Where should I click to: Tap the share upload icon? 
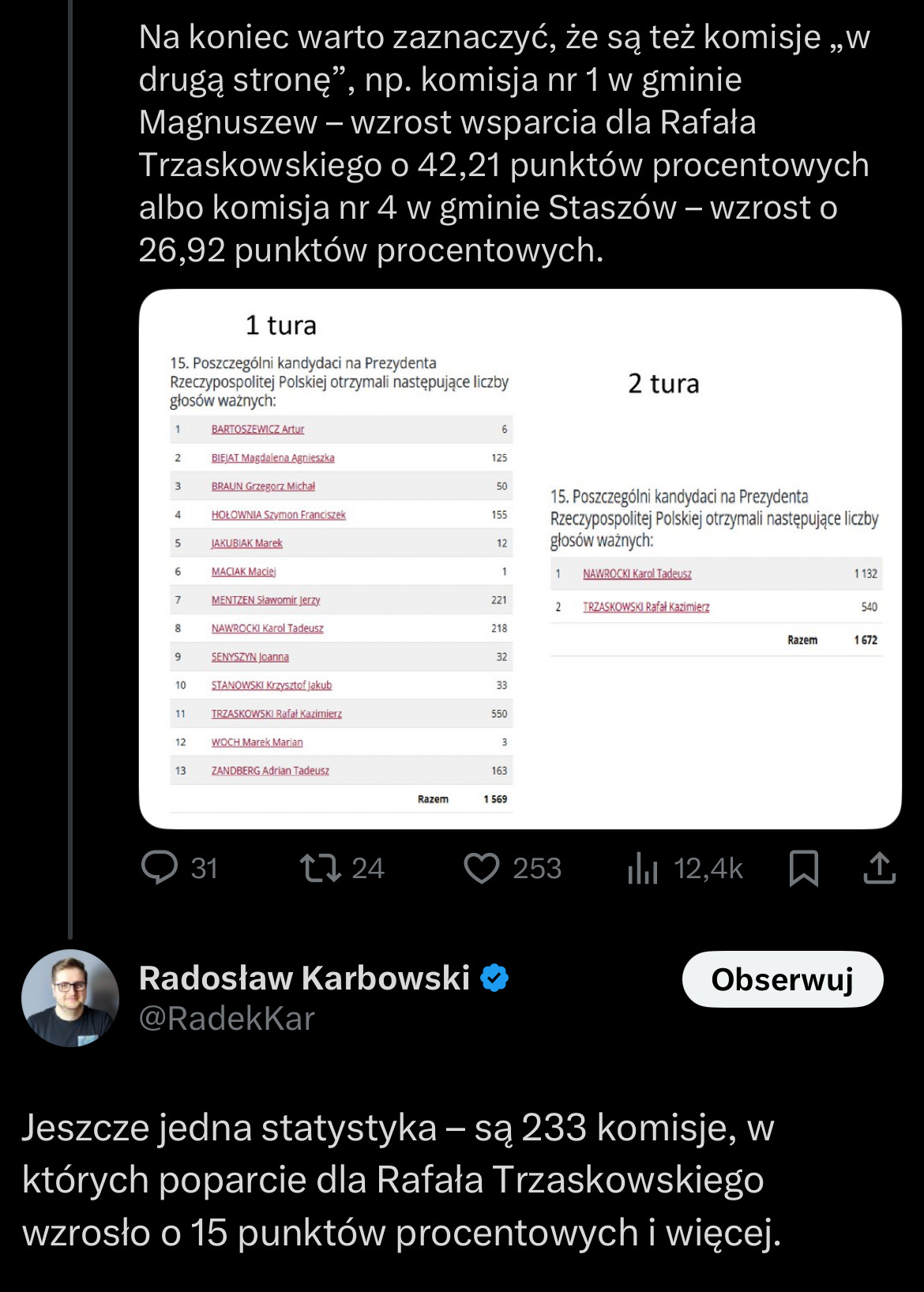[x=879, y=868]
